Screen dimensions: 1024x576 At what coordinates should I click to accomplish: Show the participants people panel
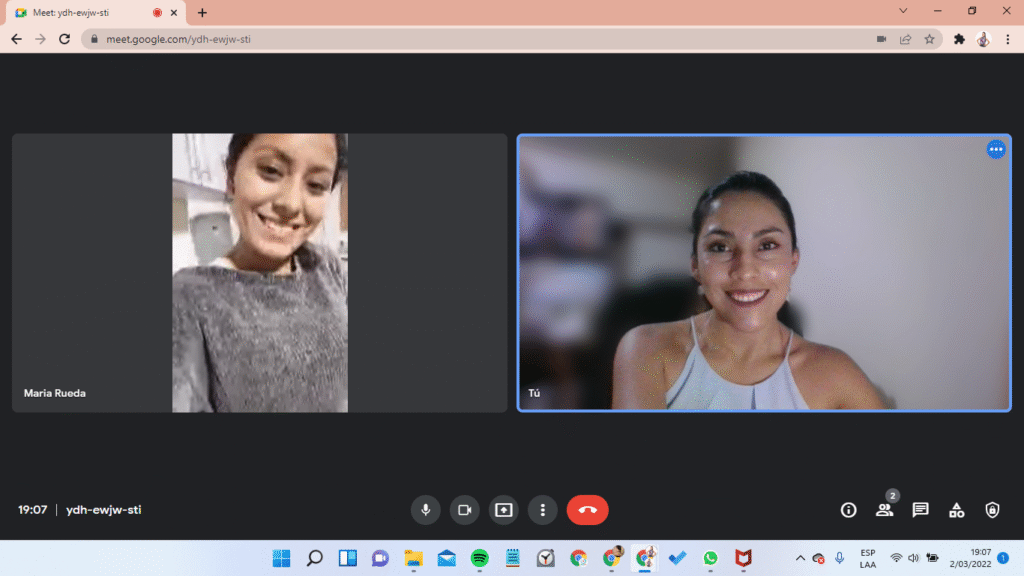tap(884, 510)
